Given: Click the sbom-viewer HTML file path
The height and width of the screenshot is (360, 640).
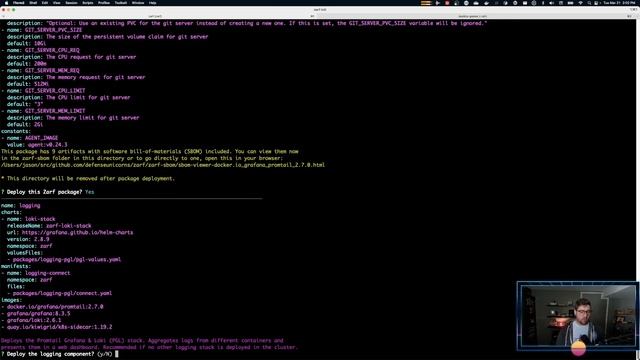Looking at the screenshot, I should (x=163, y=165).
